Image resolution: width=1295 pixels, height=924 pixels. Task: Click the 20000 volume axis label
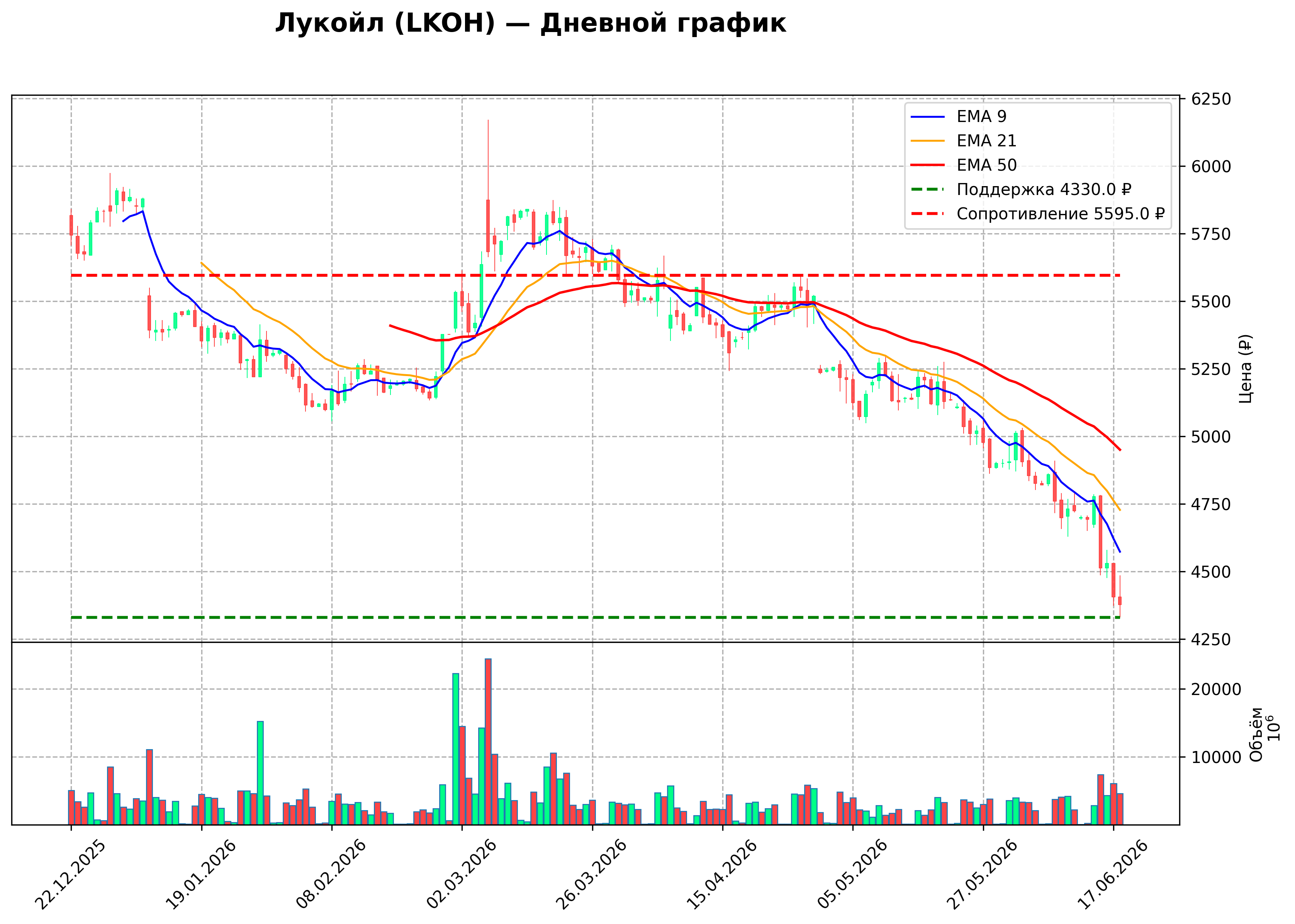pos(1217,690)
